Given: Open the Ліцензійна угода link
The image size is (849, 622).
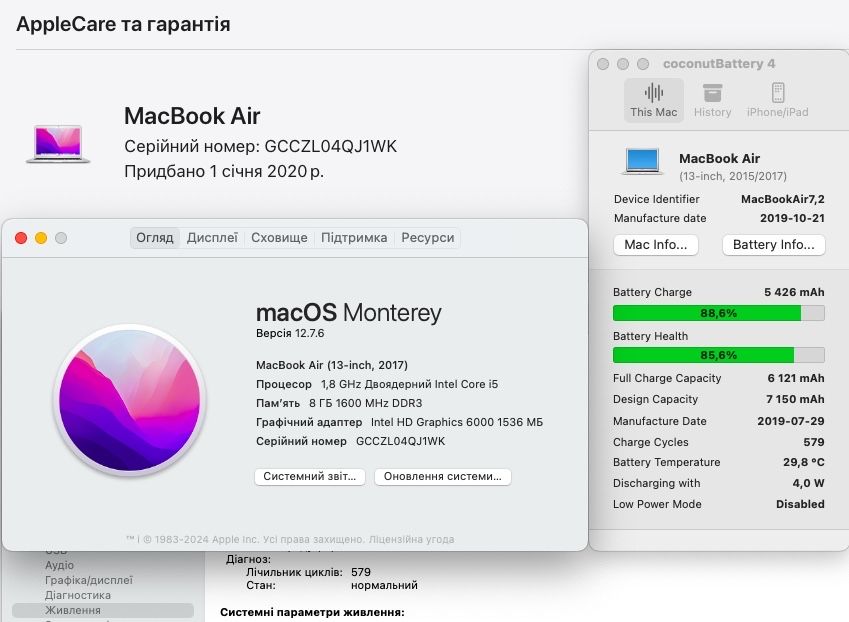Looking at the screenshot, I should click(x=412, y=539).
